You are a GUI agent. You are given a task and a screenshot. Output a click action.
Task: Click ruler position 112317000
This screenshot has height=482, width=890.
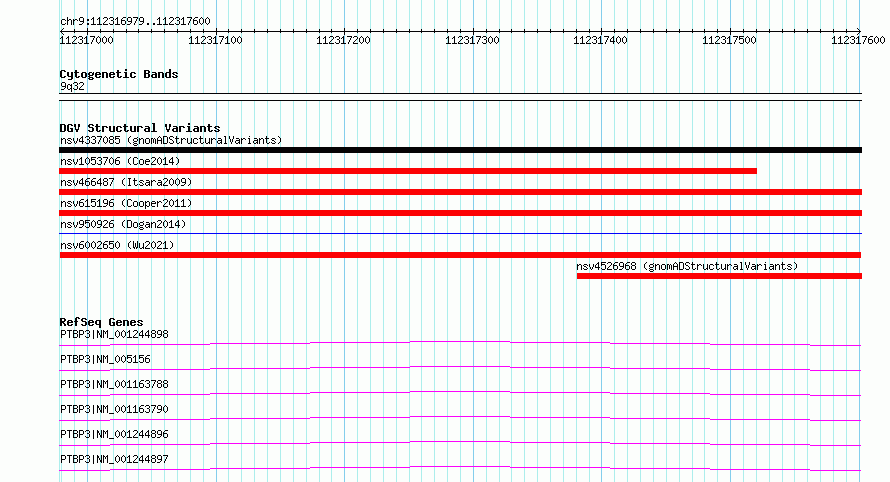[x=86, y=40]
